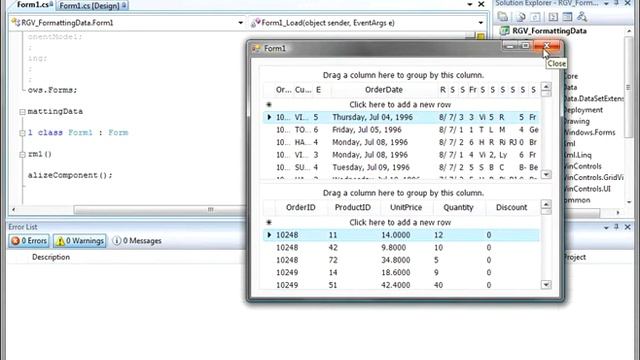Click the upper grid drag-to-group panel
Viewport: 640px width, 360px height.
pos(403,75)
